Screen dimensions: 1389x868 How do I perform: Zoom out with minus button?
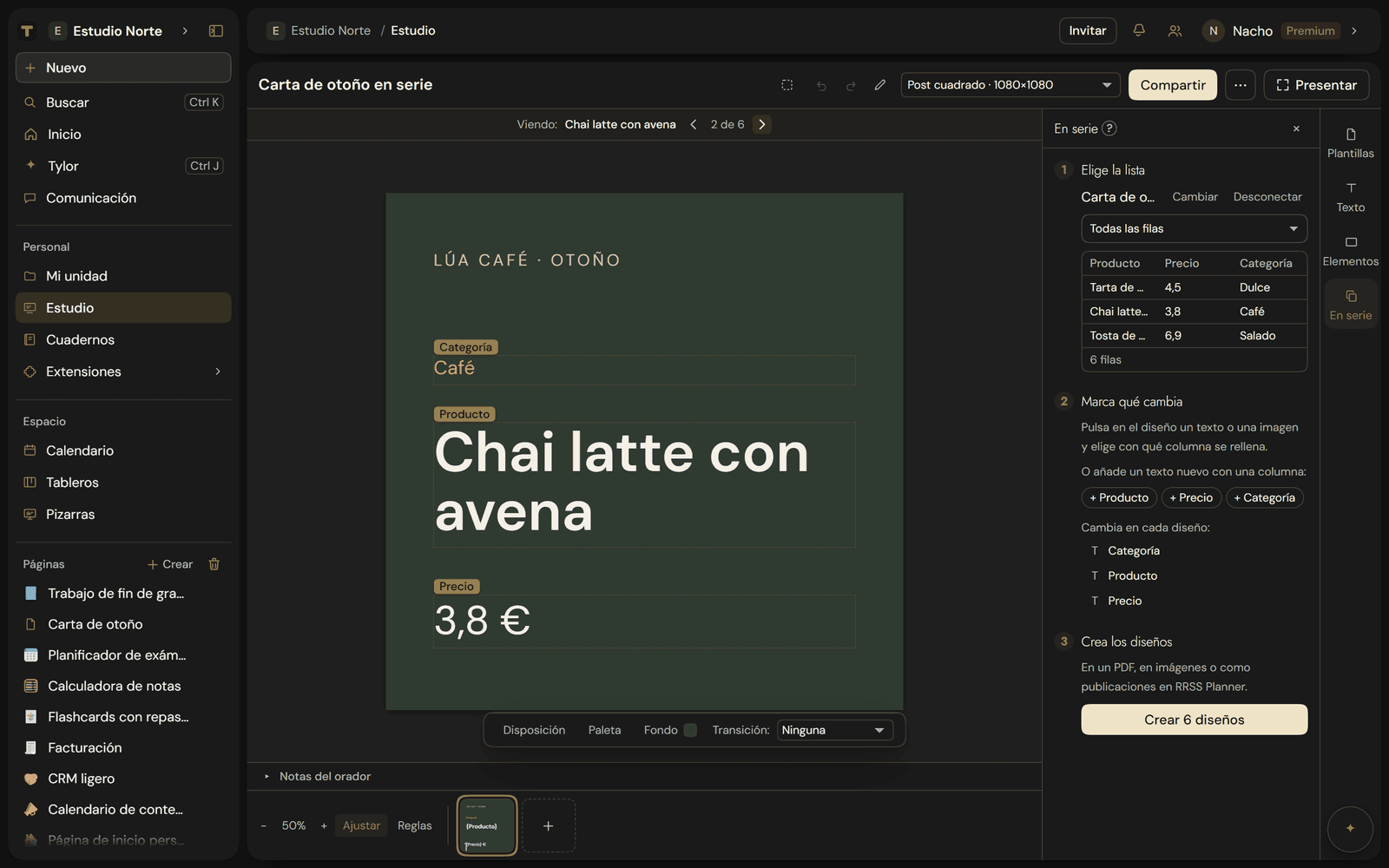click(264, 825)
